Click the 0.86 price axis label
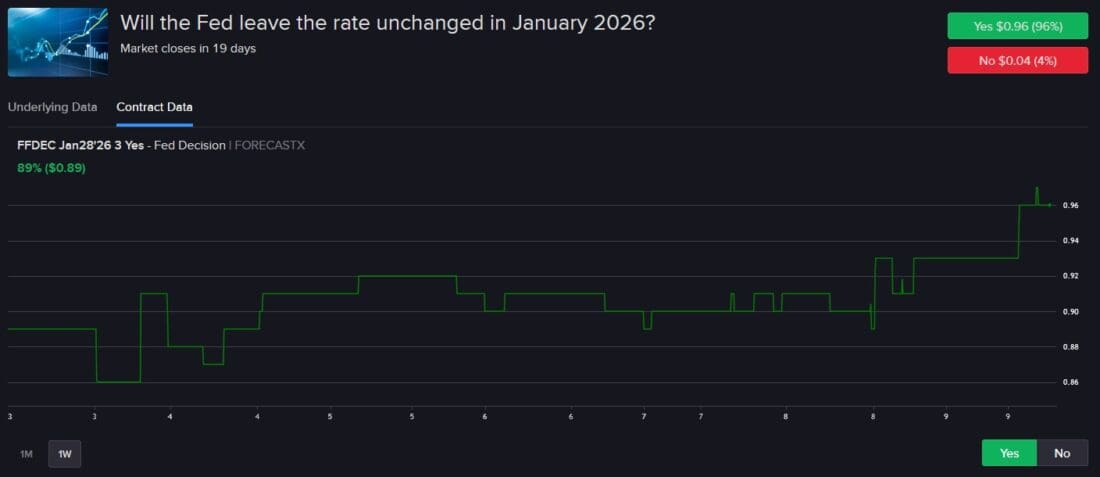This screenshot has height=477, width=1100. tap(1071, 383)
